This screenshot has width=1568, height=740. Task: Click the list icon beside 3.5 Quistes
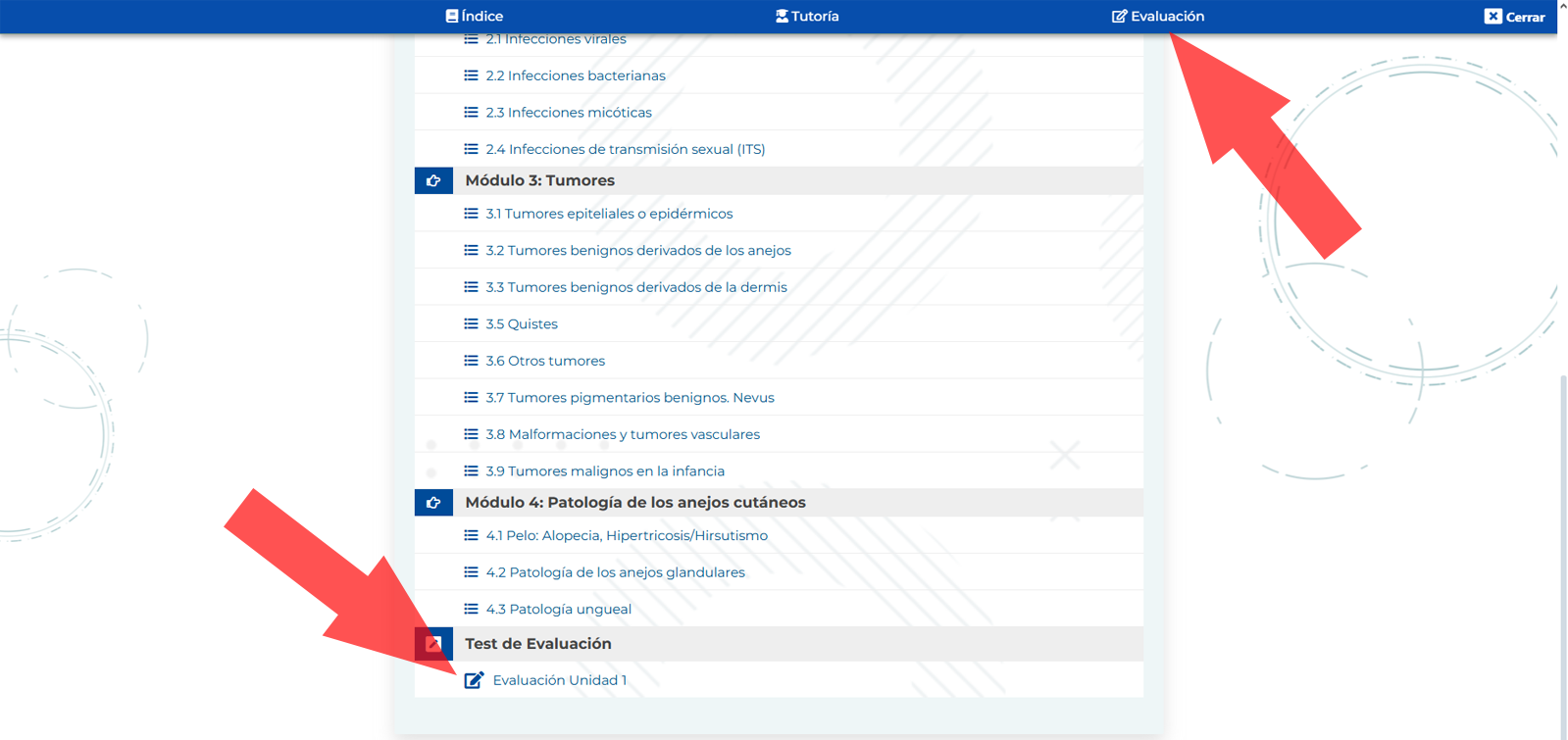(x=471, y=323)
